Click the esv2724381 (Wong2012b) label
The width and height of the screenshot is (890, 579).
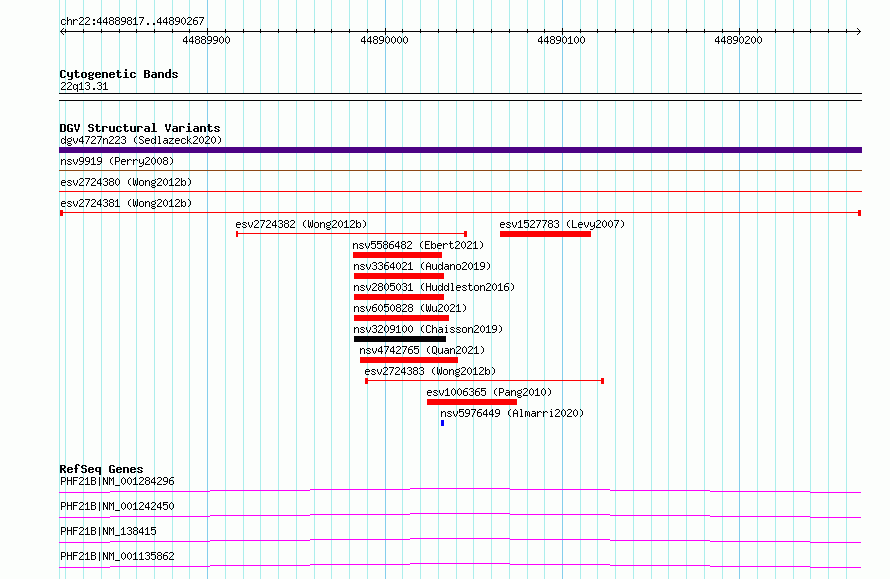click(126, 203)
